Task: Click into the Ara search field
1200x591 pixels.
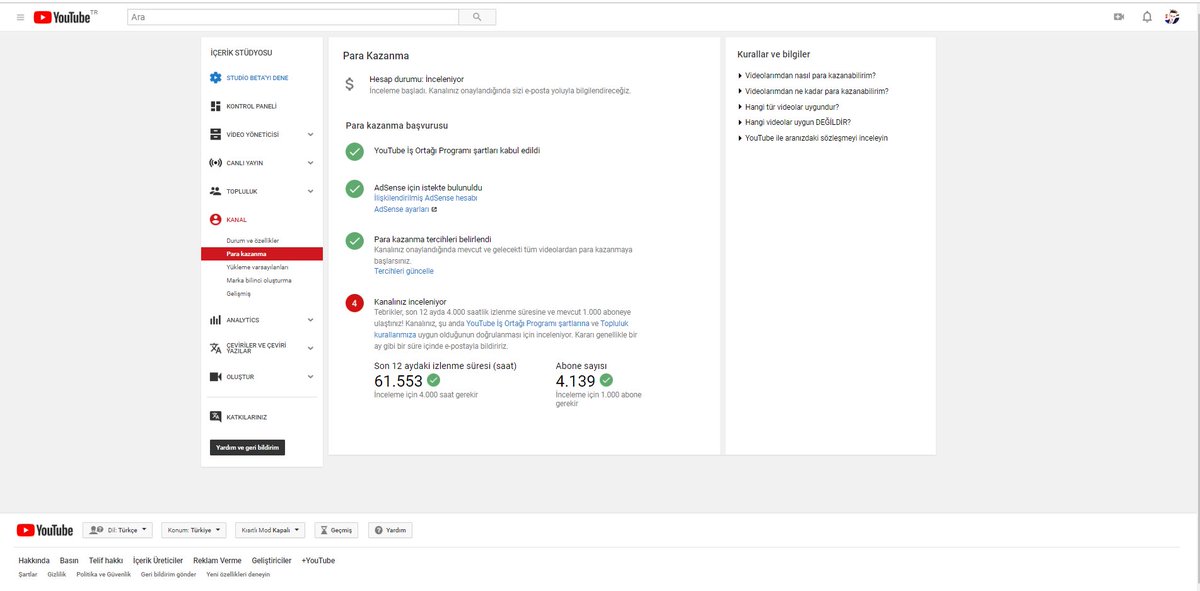Action: click(293, 17)
